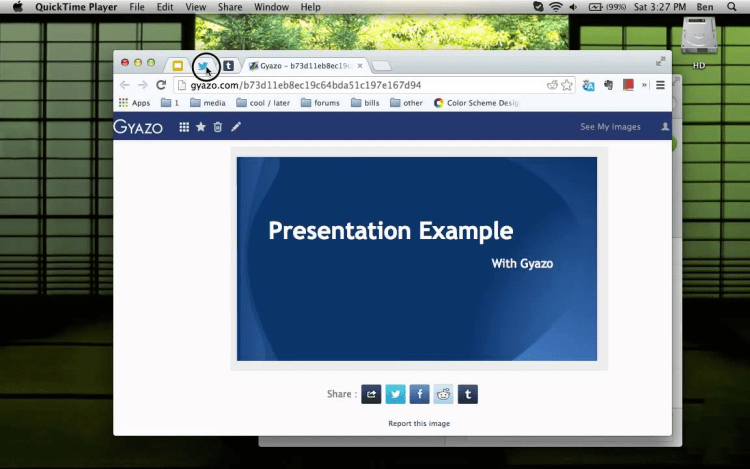Close the Gyazo tab
The image size is (750, 469).
(x=360, y=66)
